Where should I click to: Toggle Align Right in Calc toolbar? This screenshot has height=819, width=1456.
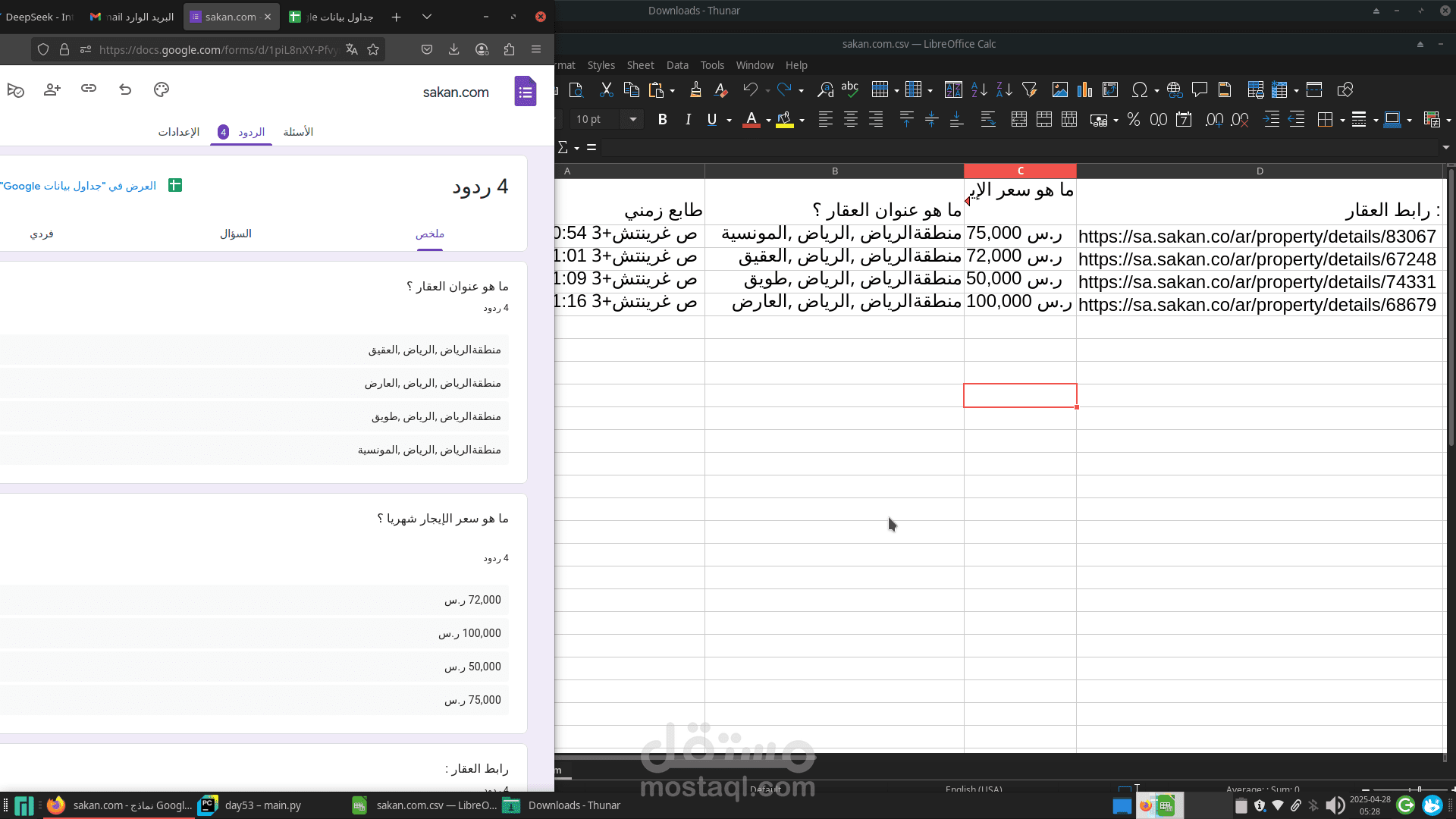pos(876,119)
